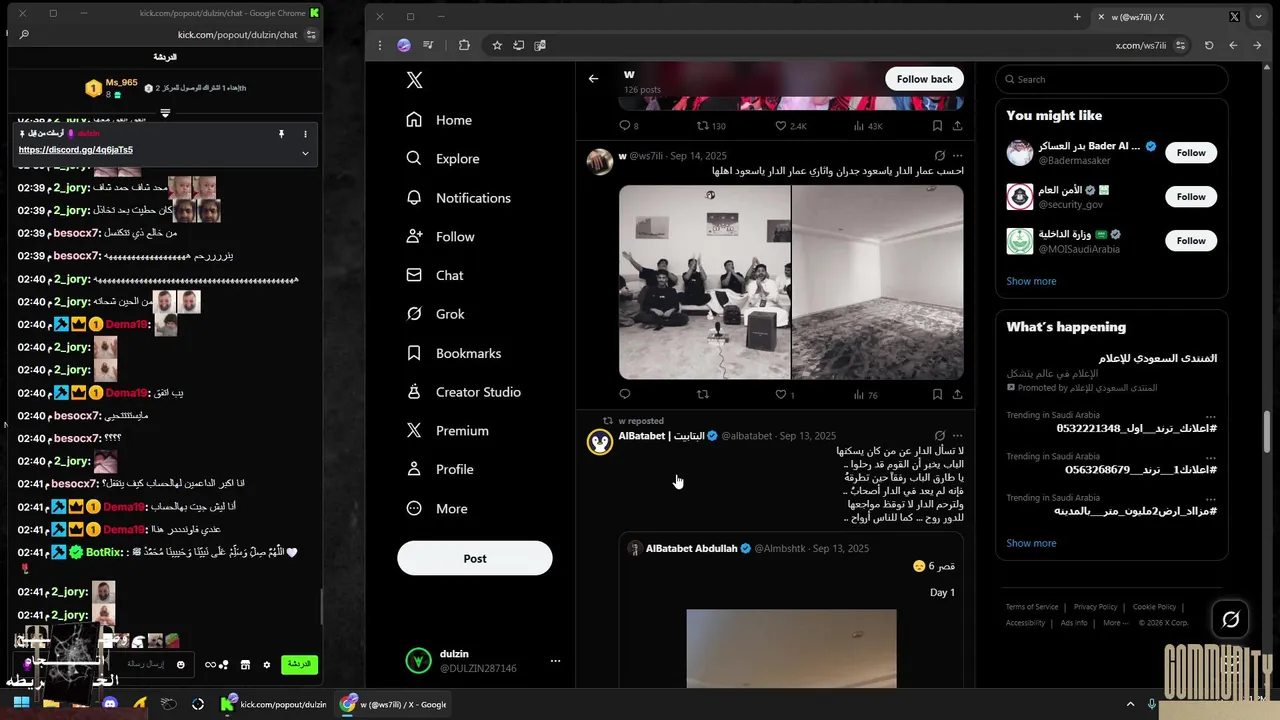Open Privacy Policy link
This screenshot has width=1280, height=720.
tap(1095, 607)
